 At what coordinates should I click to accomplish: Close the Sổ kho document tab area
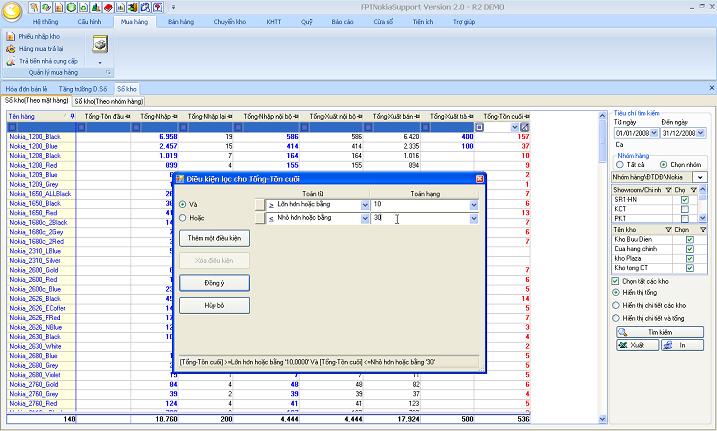click(712, 88)
